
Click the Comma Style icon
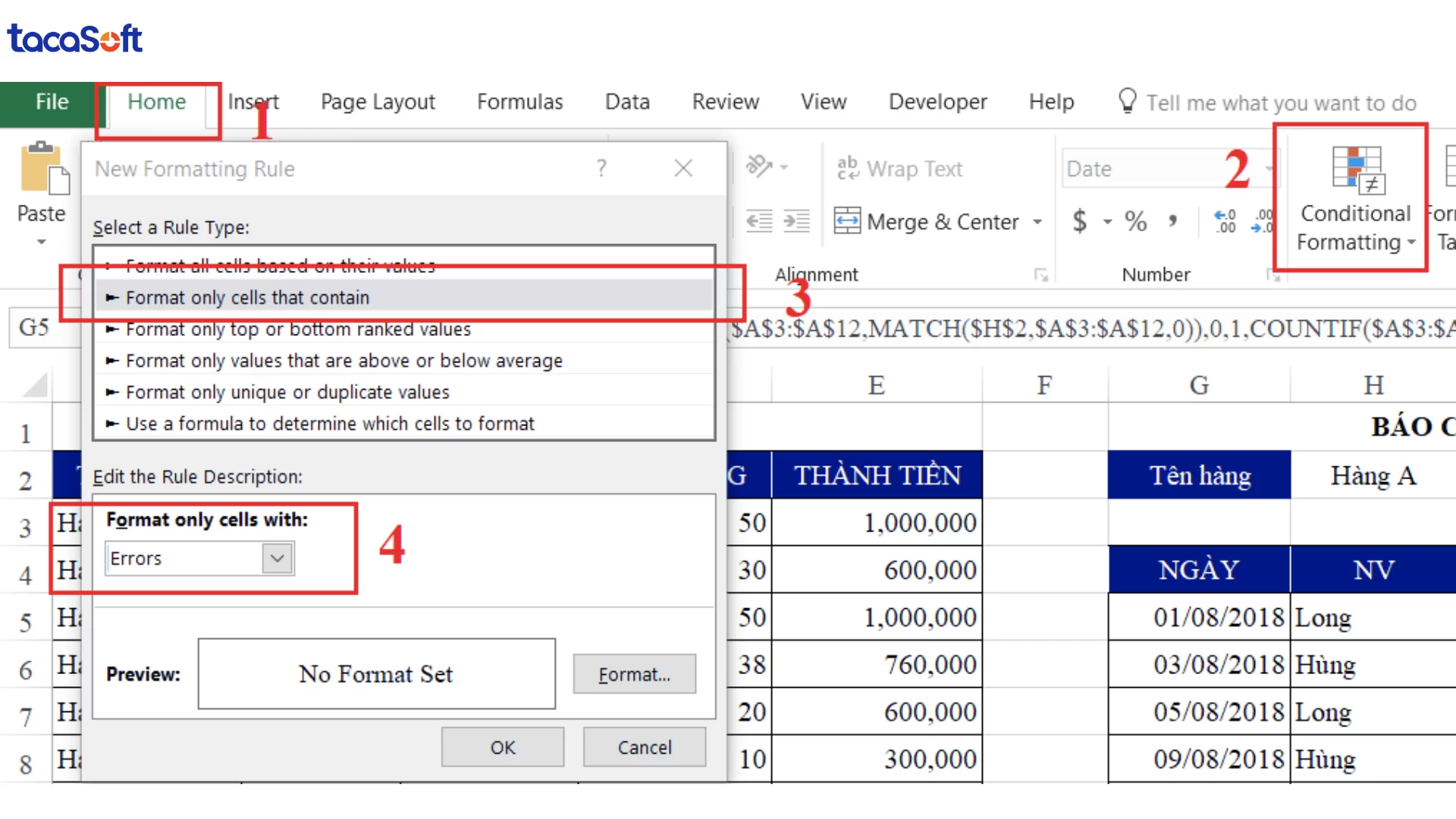pyautogui.click(x=1174, y=221)
